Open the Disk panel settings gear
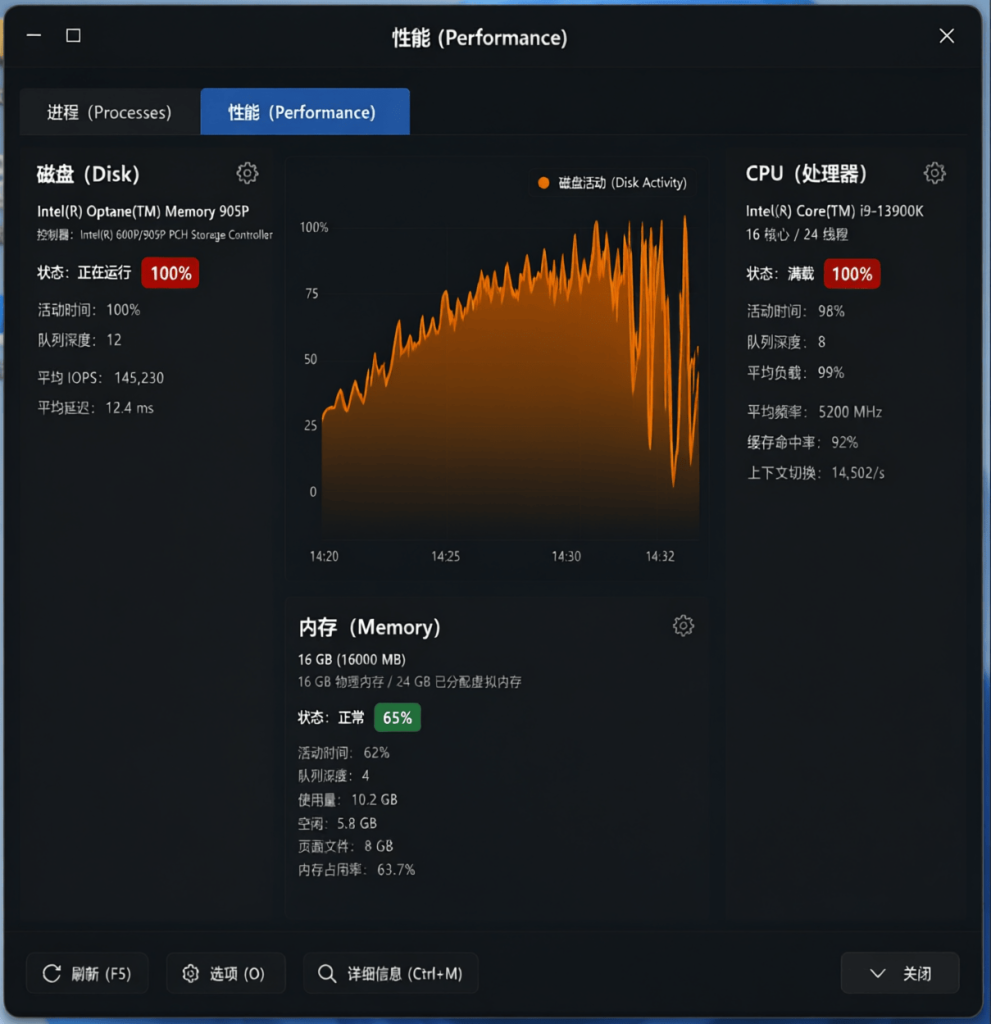Viewport: 991px width, 1024px height. (247, 173)
